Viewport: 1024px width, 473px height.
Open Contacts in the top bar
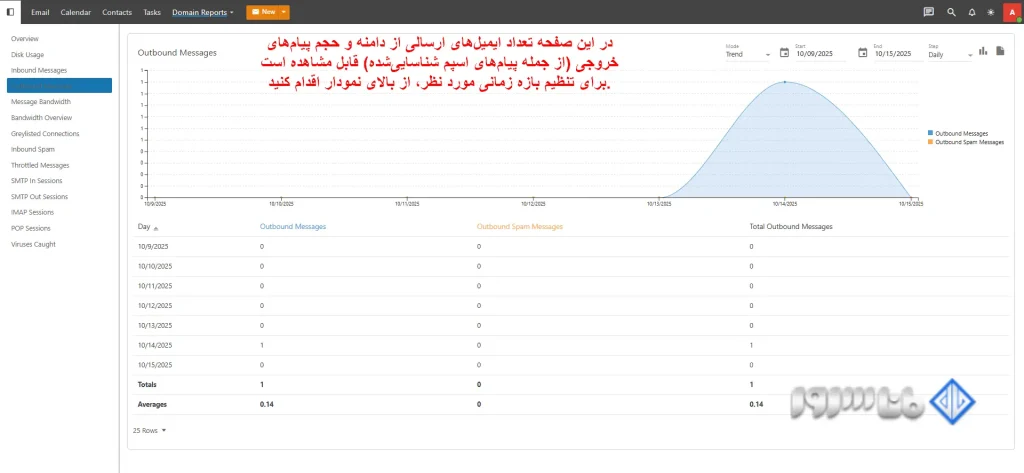[117, 12]
